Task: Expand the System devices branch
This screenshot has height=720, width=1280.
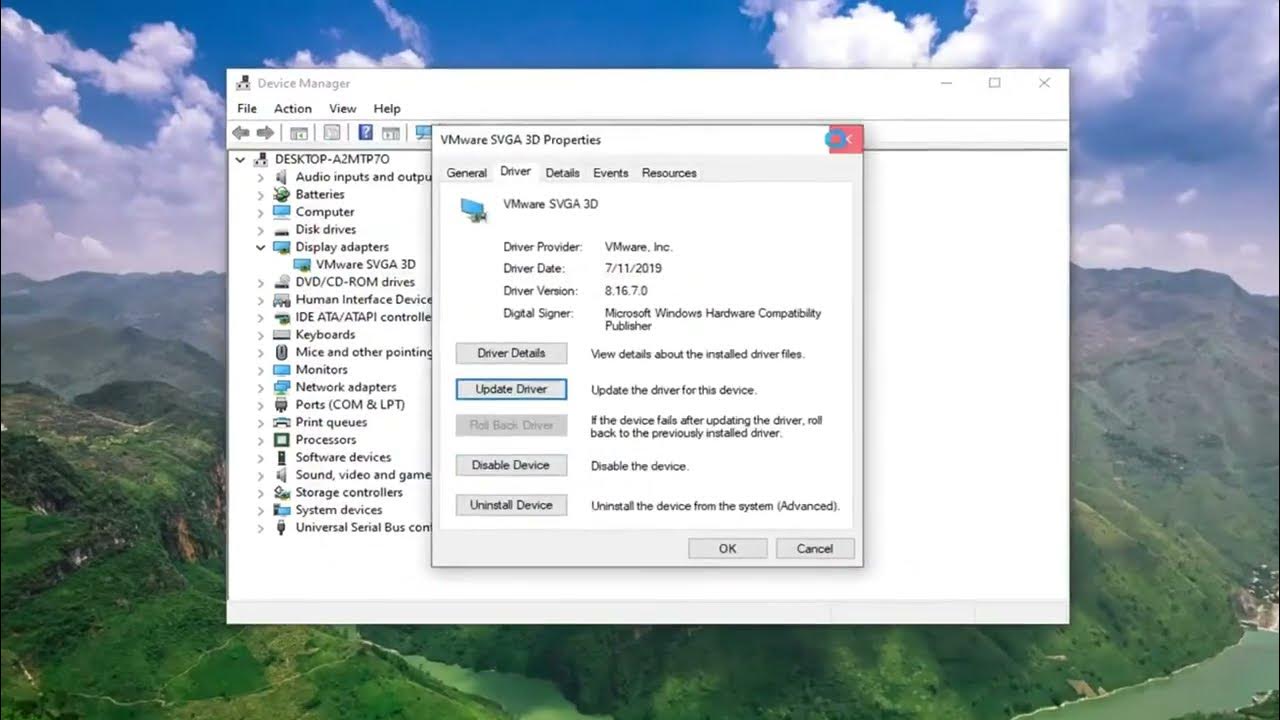Action: [261, 510]
